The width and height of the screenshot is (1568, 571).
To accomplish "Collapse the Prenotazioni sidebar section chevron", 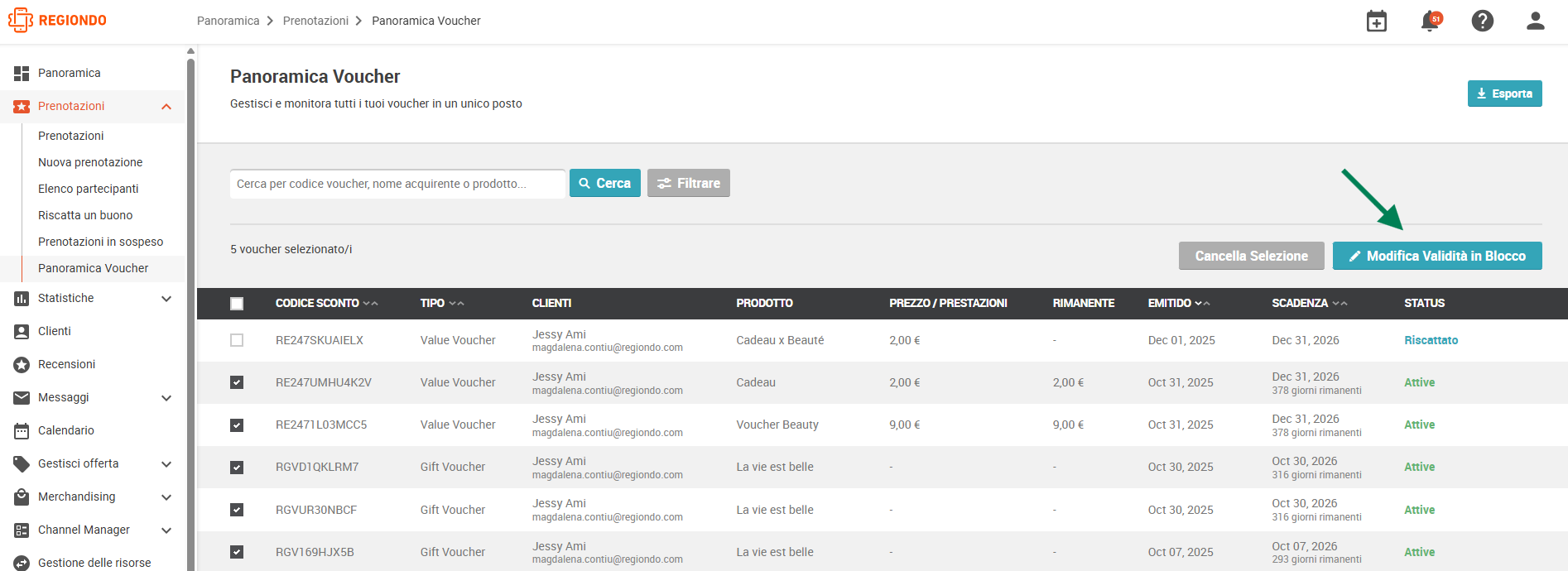I will (x=166, y=107).
